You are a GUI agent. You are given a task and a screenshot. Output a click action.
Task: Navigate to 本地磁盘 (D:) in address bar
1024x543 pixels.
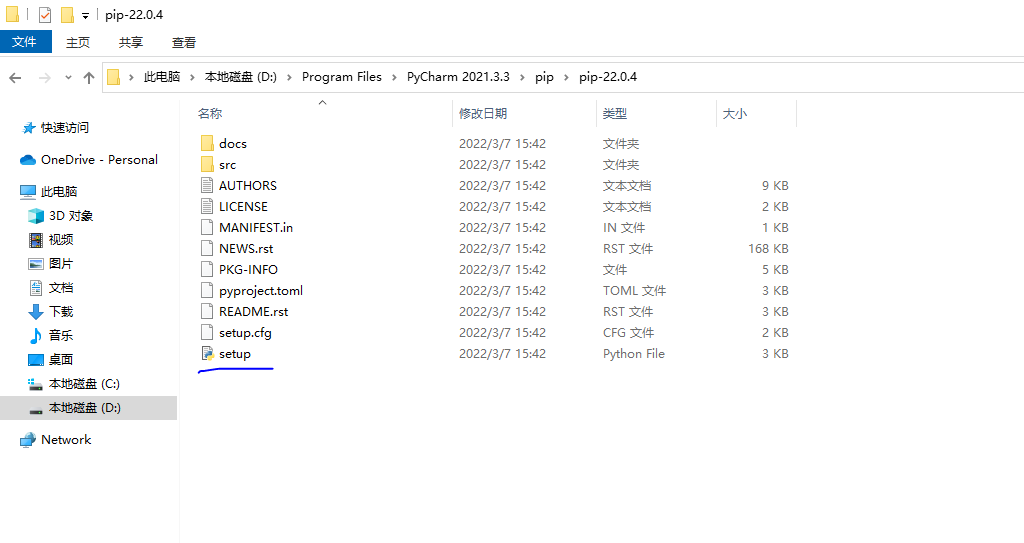240,77
